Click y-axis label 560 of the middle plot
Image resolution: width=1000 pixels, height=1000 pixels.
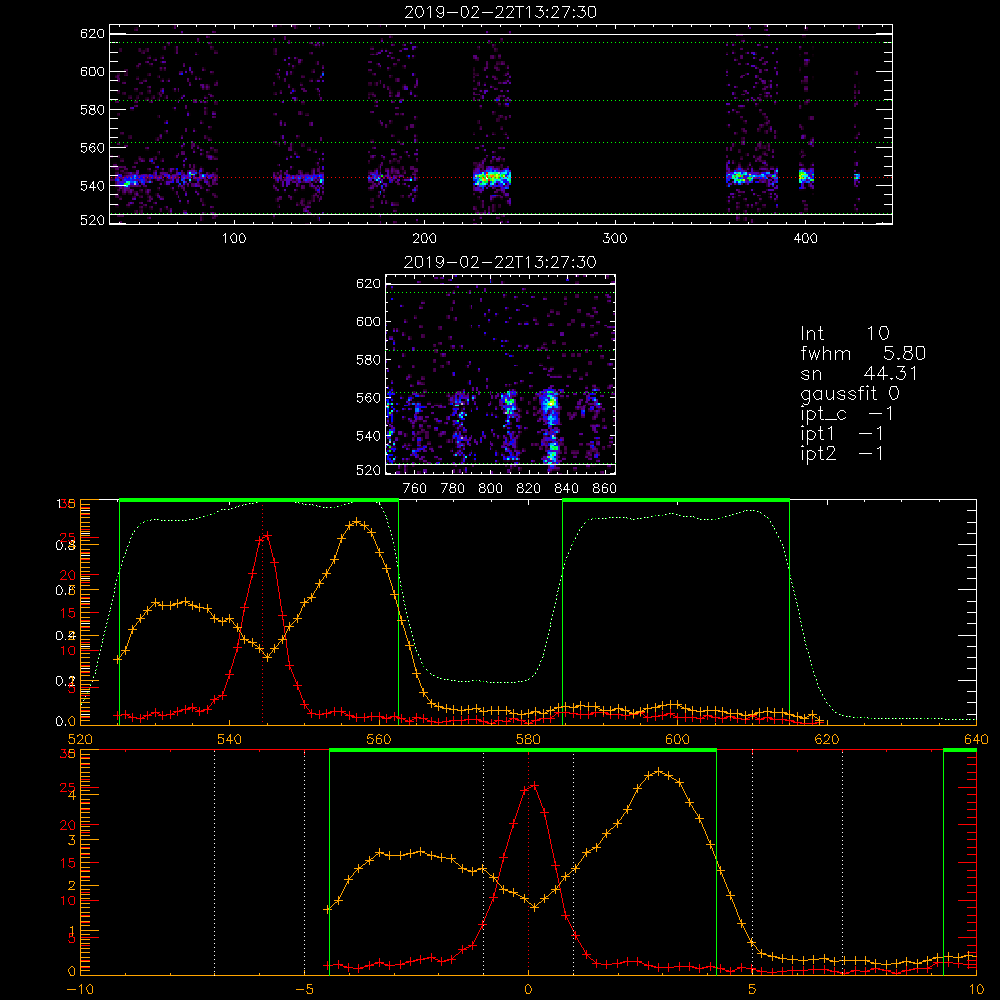pyautogui.click(x=368, y=397)
